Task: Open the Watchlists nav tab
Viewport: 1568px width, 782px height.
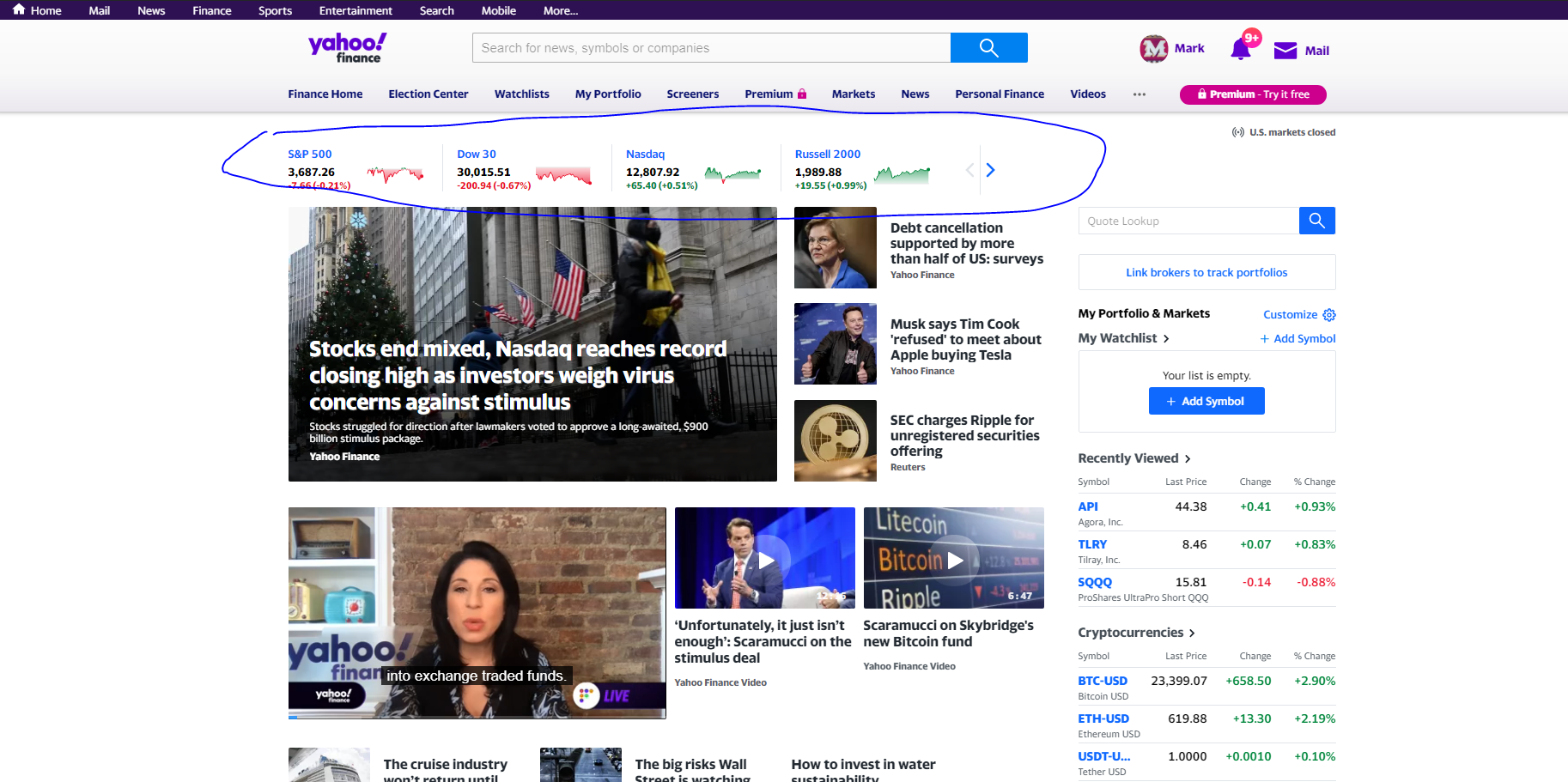Action: [x=521, y=94]
